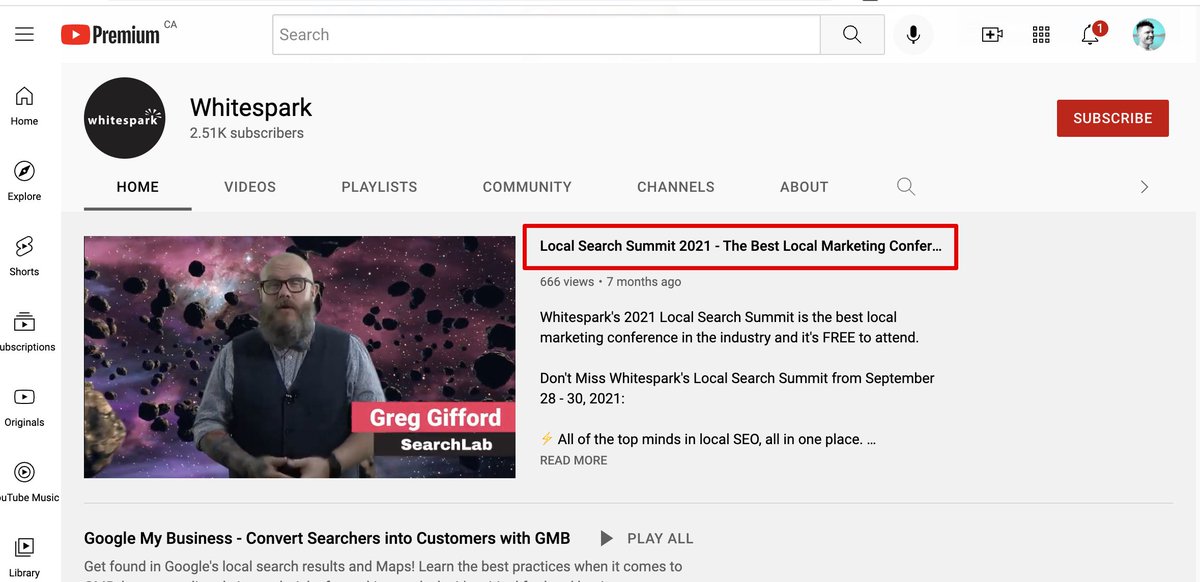This screenshot has width=1200, height=582.
Task: Search within the Whitespark channel
Action: (906, 186)
